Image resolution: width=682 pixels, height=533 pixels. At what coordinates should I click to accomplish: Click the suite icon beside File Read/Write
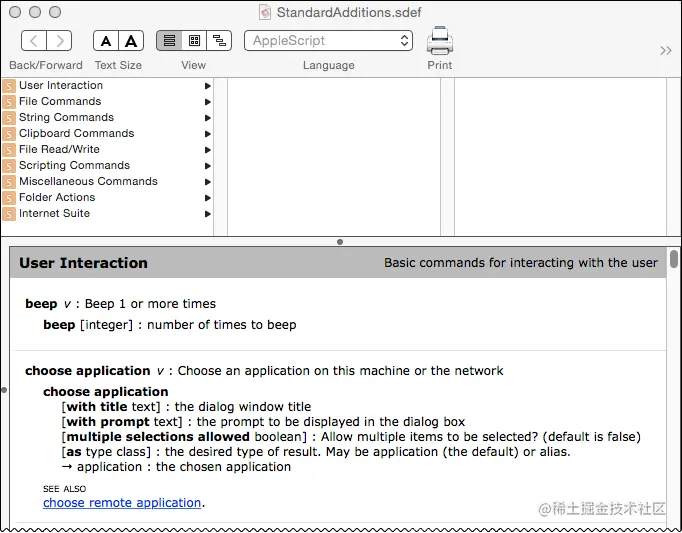9,150
